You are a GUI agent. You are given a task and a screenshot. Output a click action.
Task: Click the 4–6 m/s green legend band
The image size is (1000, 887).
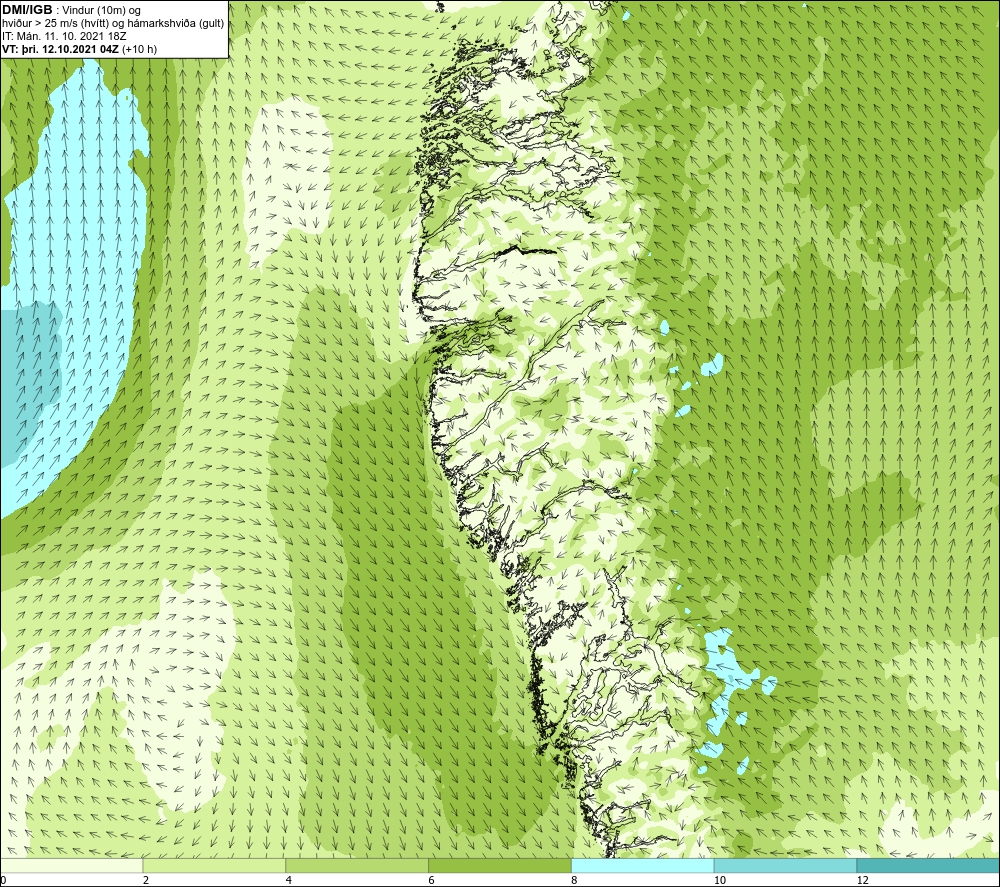pyautogui.click(x=357, y=865)
